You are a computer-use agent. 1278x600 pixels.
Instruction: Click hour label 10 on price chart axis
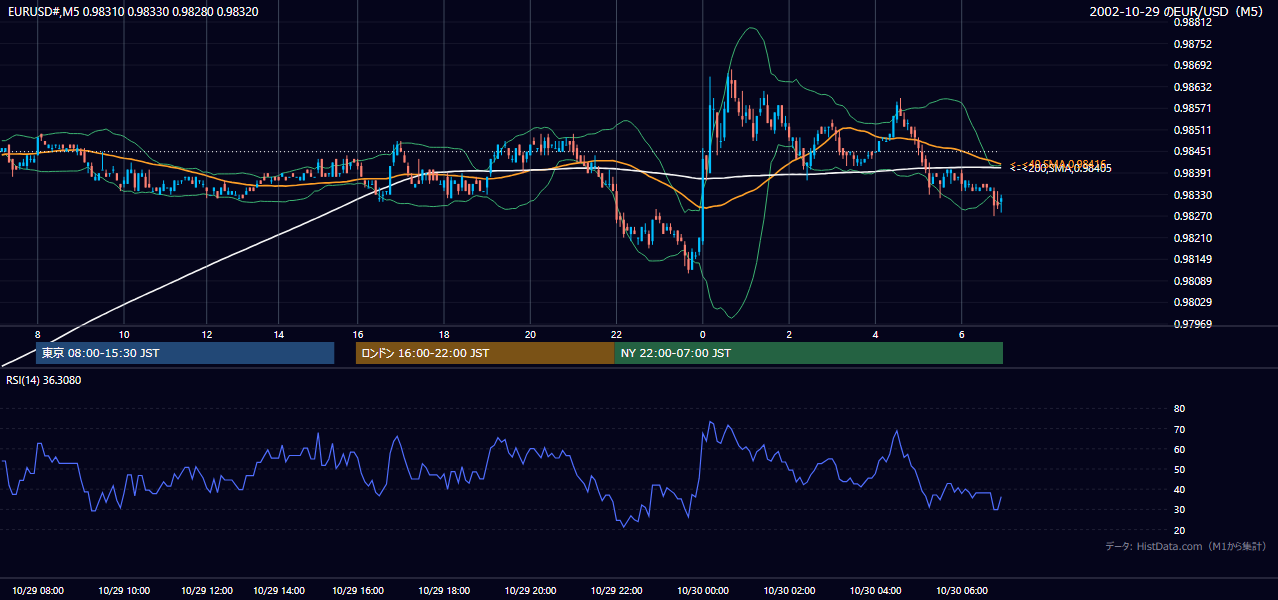(x=124, y=334)
